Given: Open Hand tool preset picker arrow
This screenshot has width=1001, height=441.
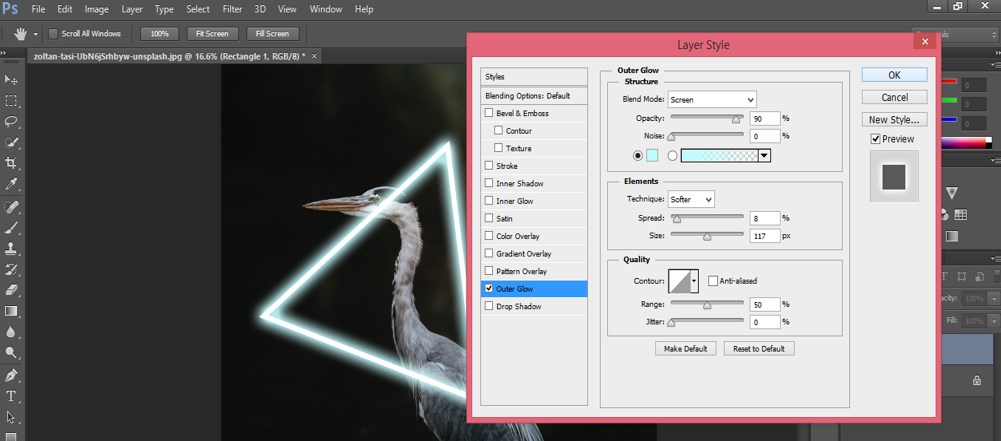Looking at the screenshot, I should (36, 34).
